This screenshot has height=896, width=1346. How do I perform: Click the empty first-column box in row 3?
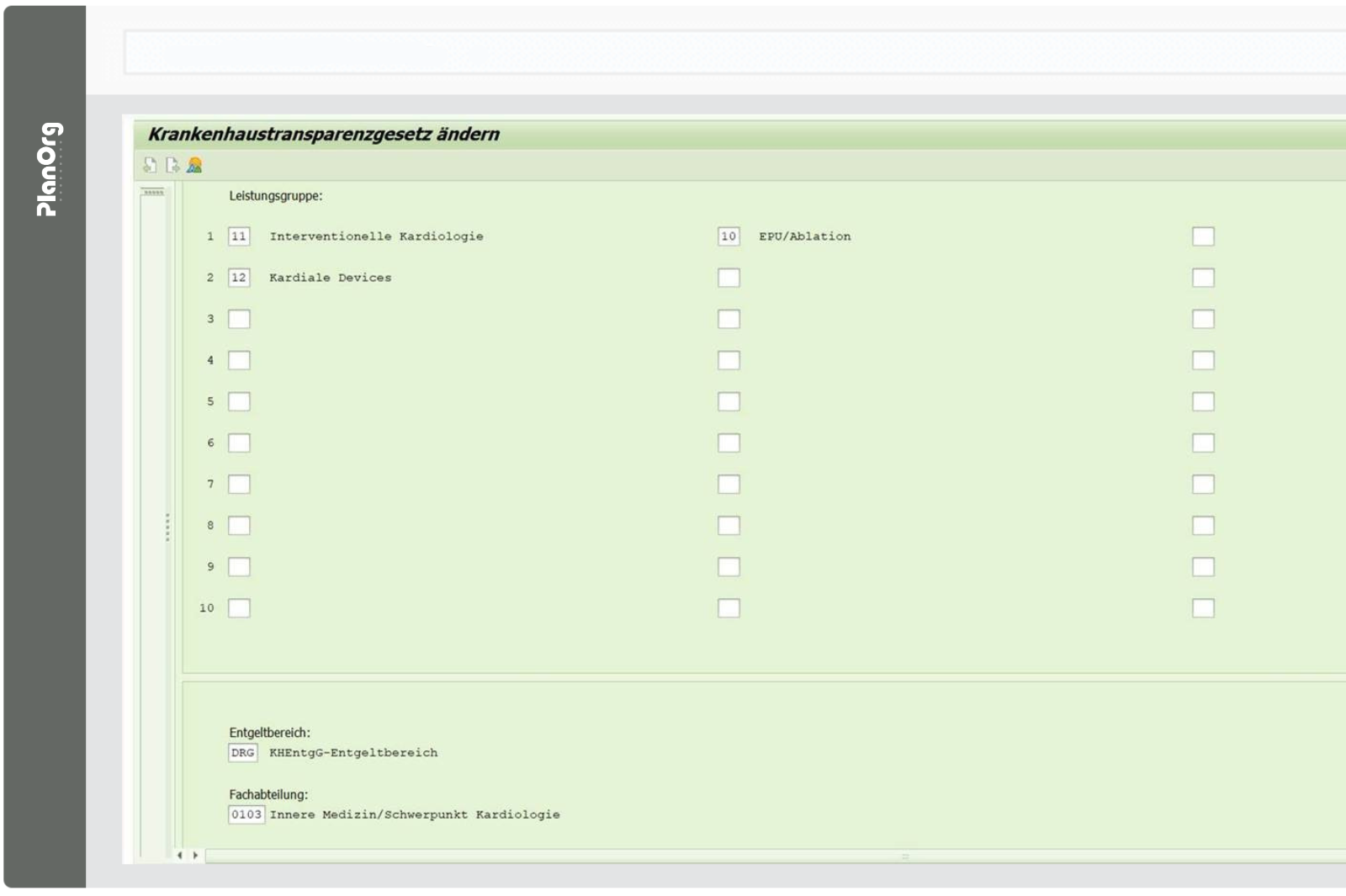[239, 319]
